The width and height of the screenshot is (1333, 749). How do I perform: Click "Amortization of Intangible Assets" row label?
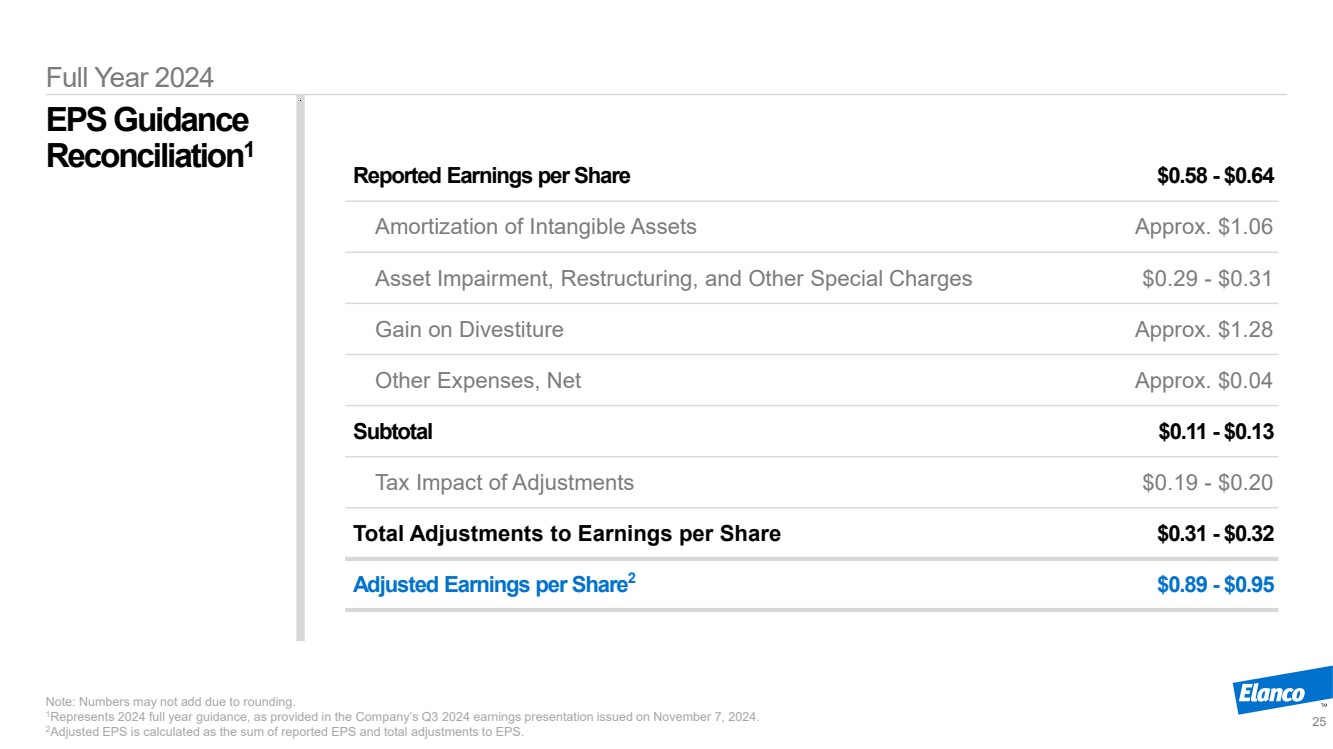click(535, 227)
